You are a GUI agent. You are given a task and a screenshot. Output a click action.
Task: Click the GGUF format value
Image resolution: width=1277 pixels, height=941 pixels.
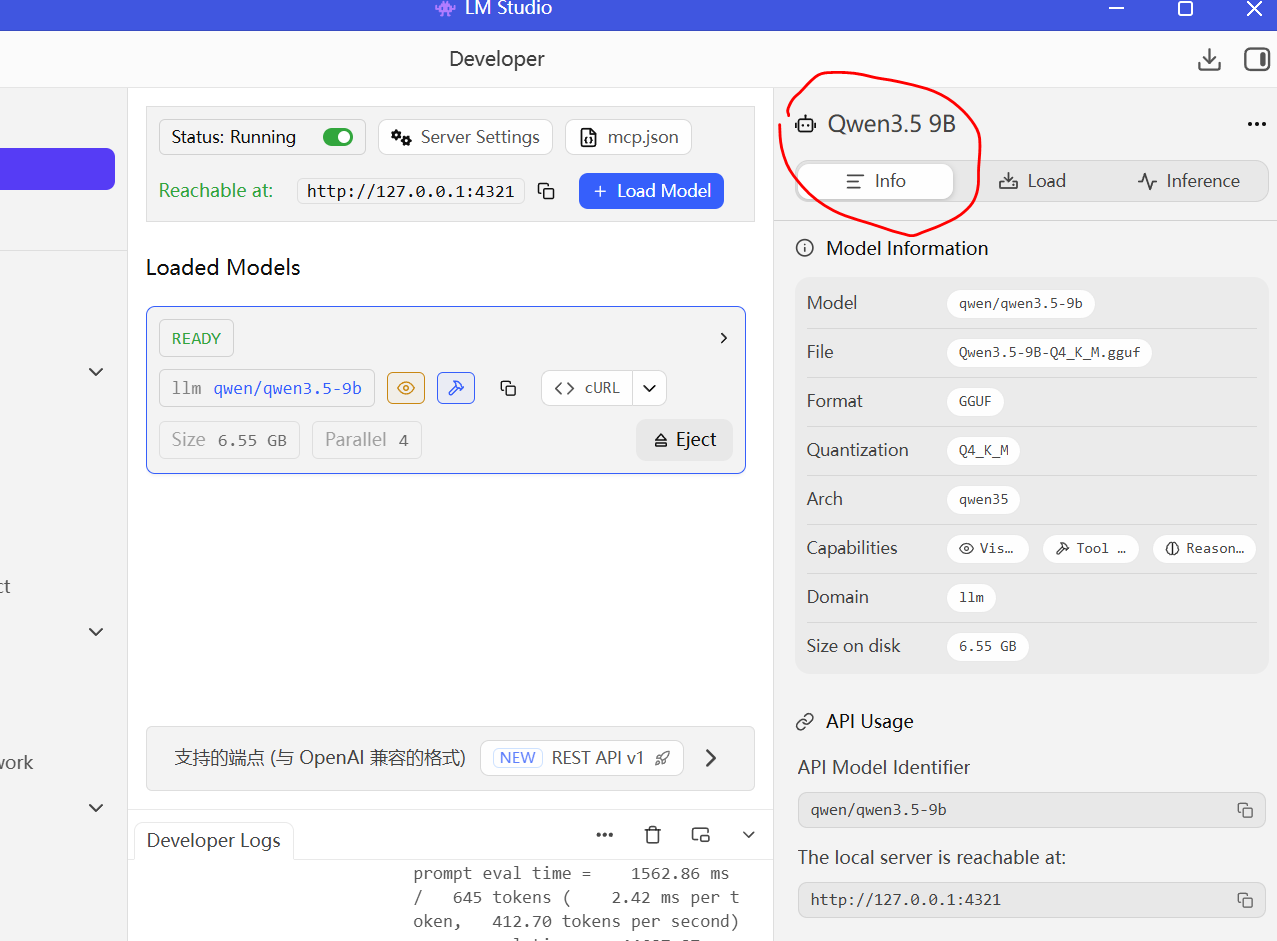coord(975,401)
